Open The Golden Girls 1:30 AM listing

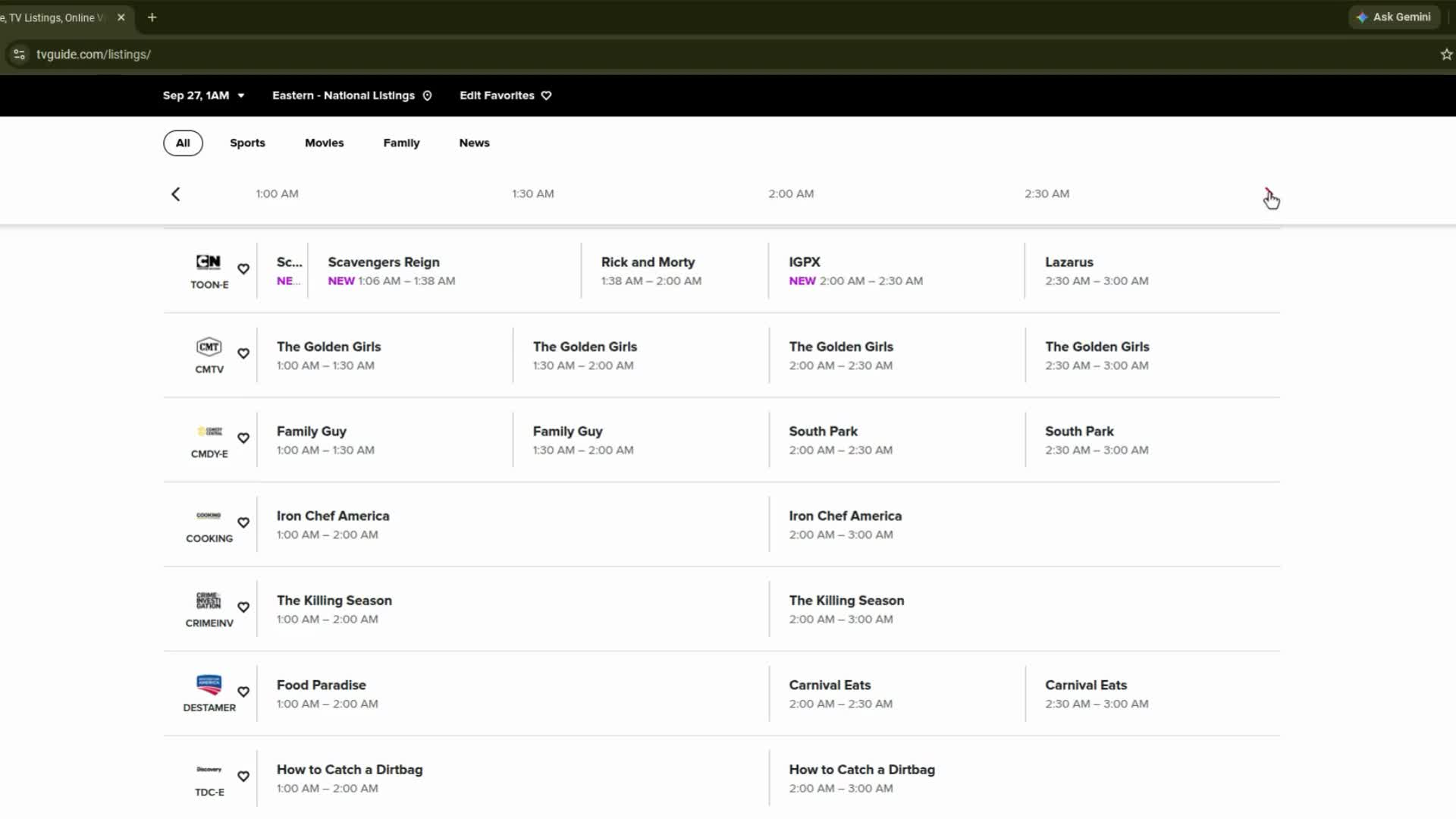coord(641,355)
